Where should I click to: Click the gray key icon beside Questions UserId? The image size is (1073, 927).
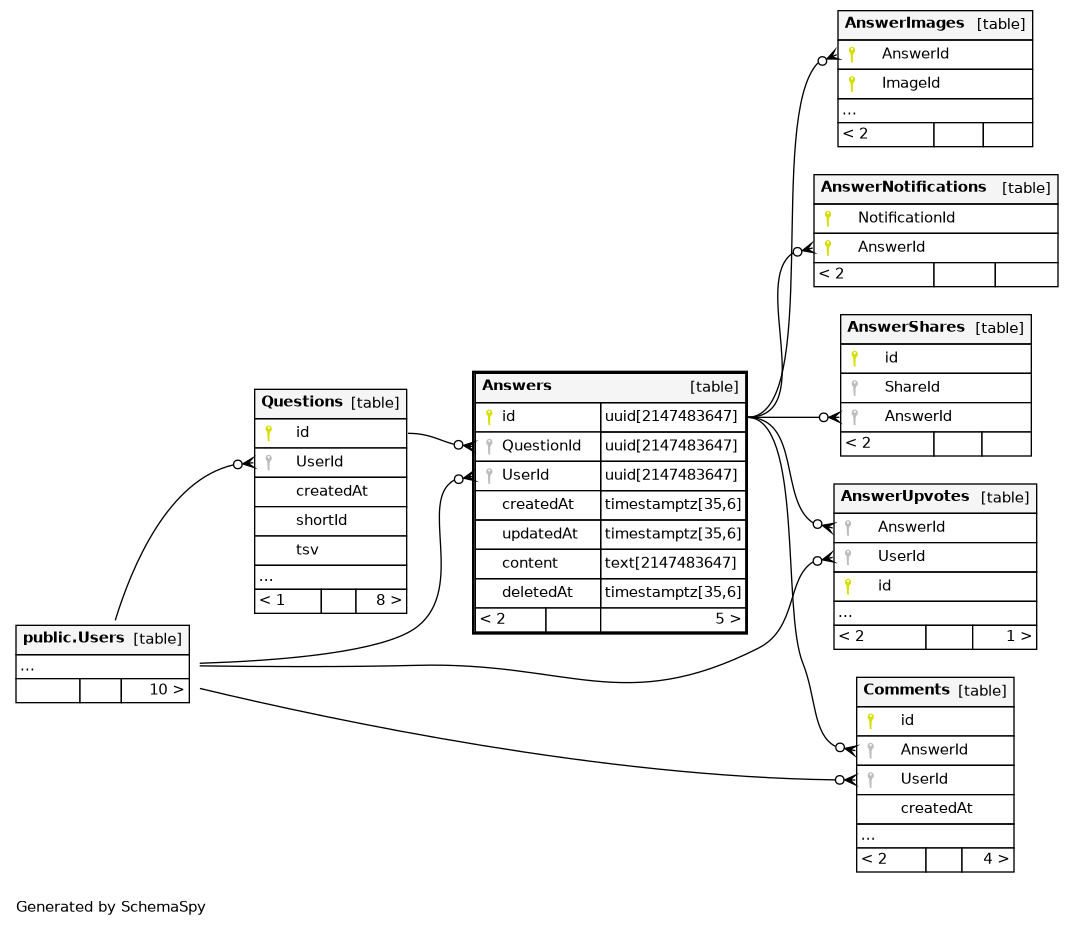tap(268, 462)
